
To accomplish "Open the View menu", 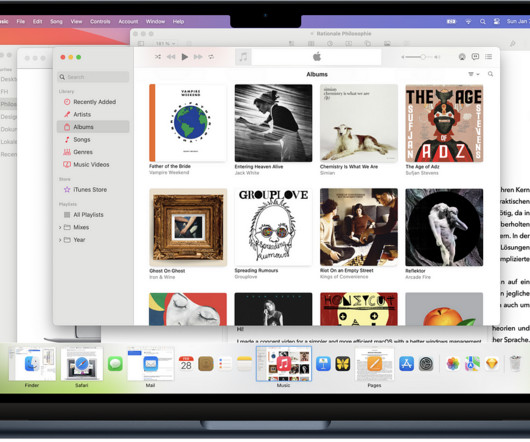I will tap(76, 21).
